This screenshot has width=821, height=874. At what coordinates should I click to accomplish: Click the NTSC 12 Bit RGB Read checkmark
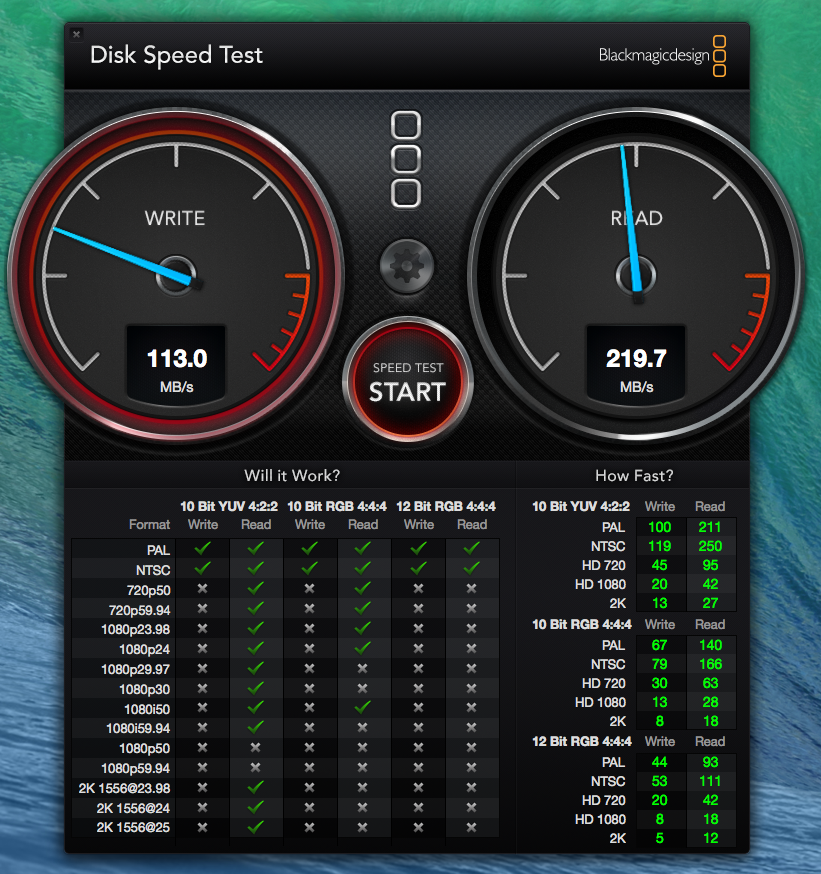[471, 569]
